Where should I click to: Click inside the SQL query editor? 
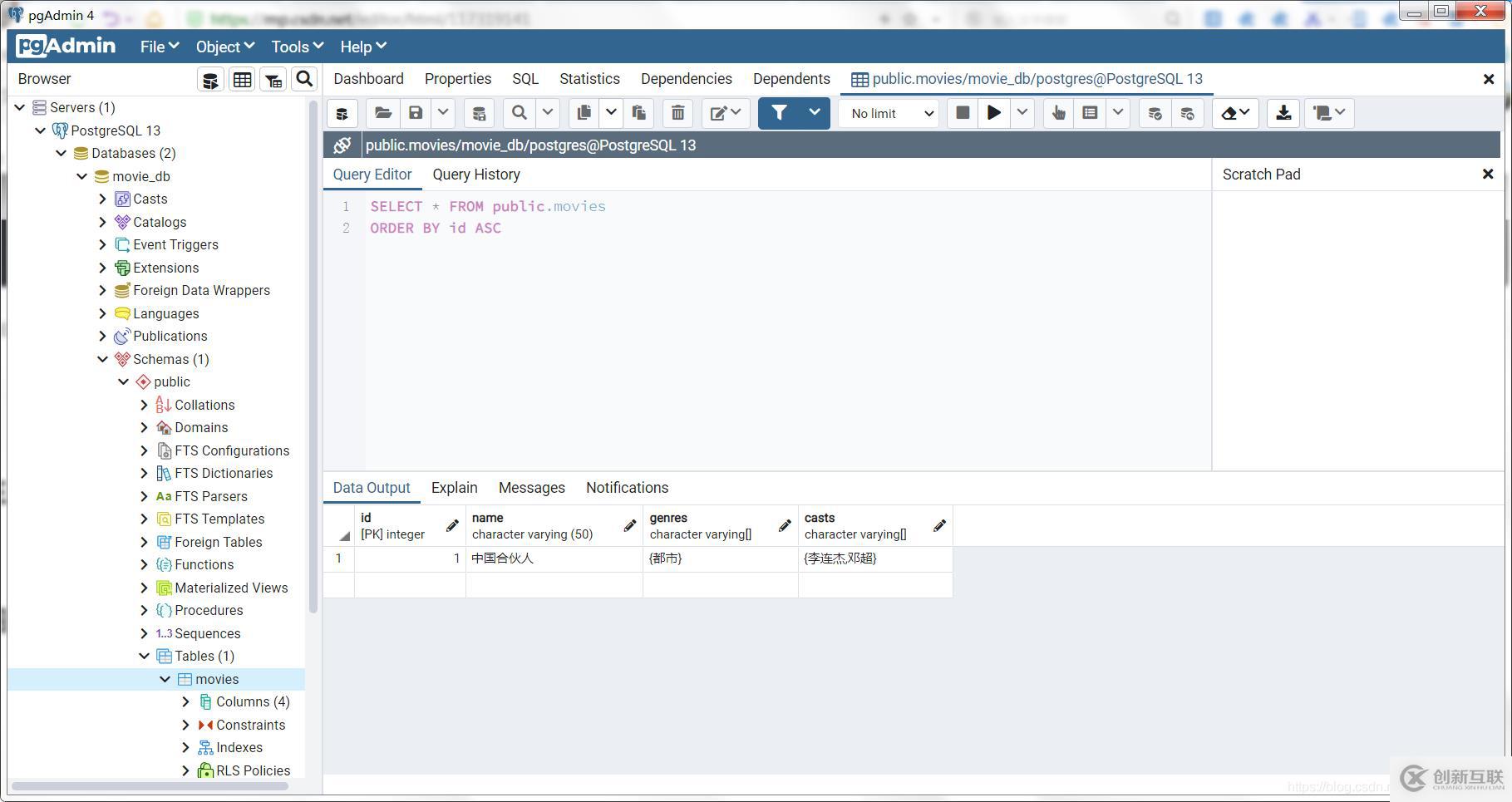(x=766, y=331)
